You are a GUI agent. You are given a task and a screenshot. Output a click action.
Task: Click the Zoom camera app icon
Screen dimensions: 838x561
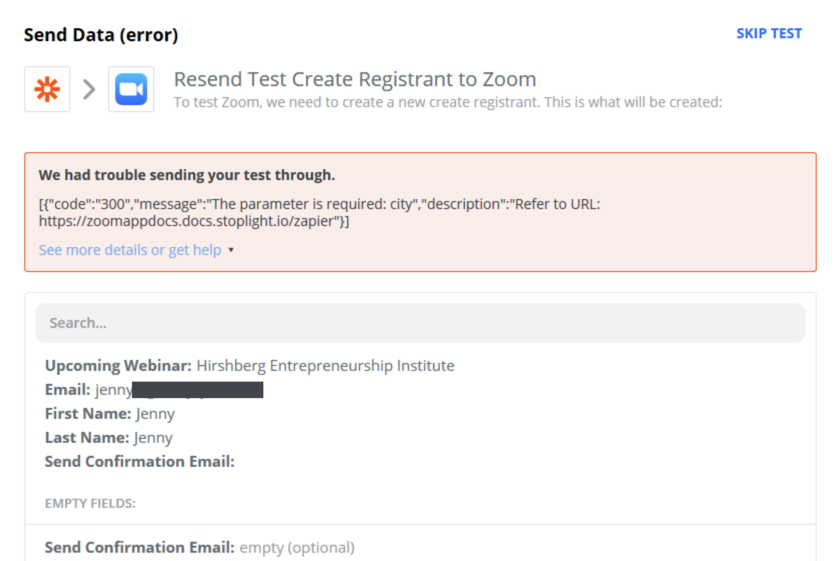(x=131, y=89)
